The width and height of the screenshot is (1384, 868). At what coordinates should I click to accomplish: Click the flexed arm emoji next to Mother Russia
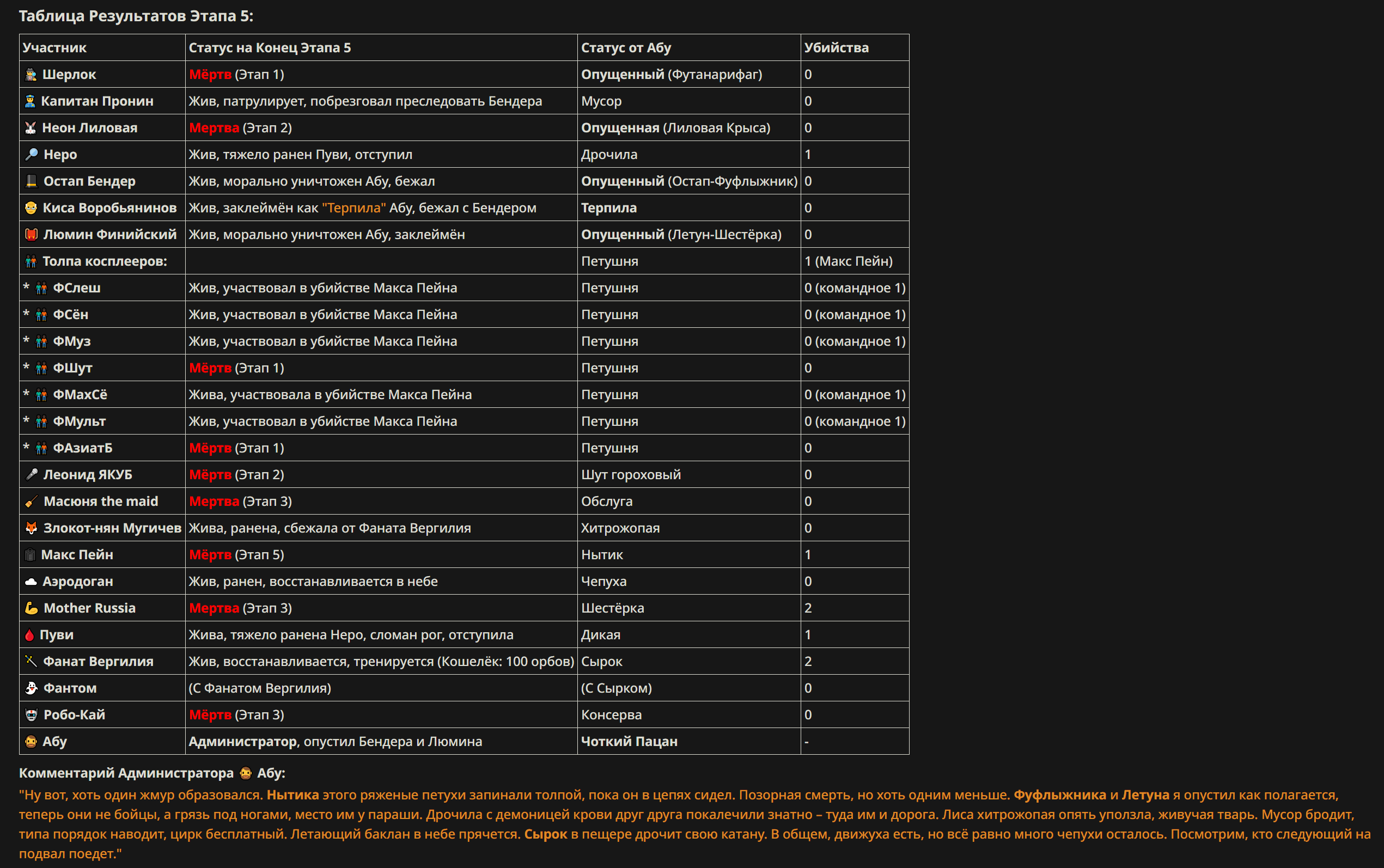(32, 608)
